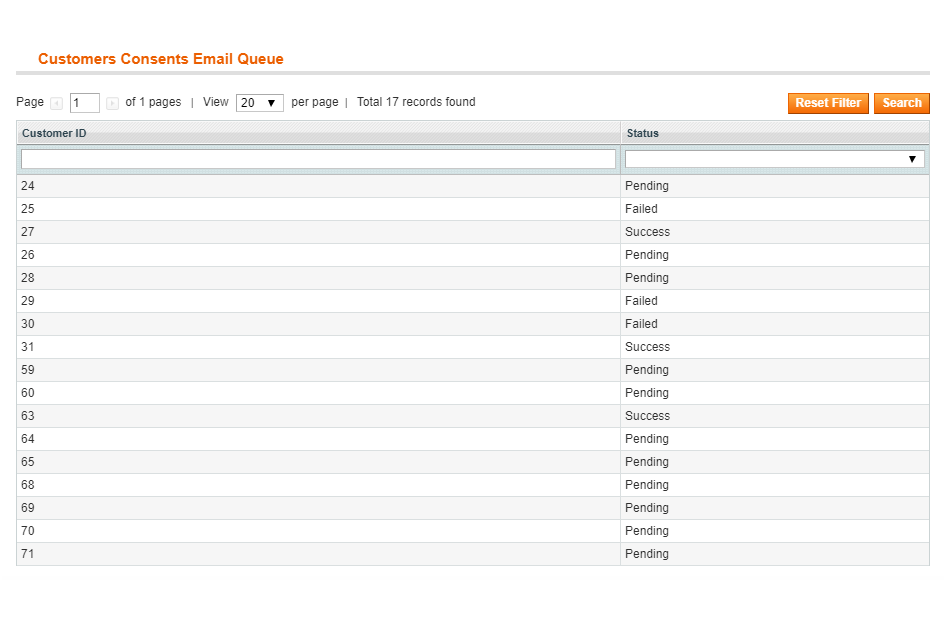Focus the Customer ID filter field
Screen dimensions: 947x636
(318, 159)
